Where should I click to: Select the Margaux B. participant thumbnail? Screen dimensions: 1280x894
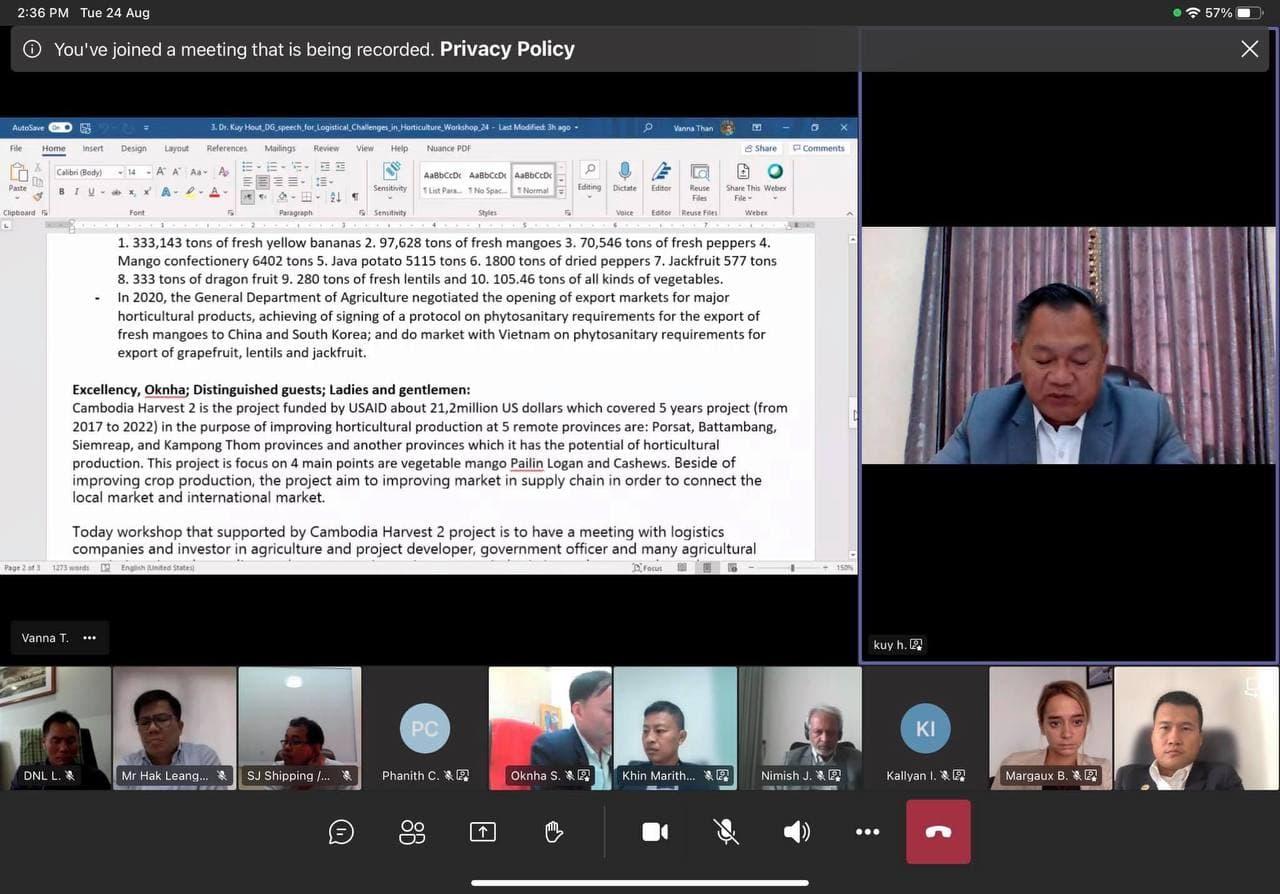tap(1051, 728)
